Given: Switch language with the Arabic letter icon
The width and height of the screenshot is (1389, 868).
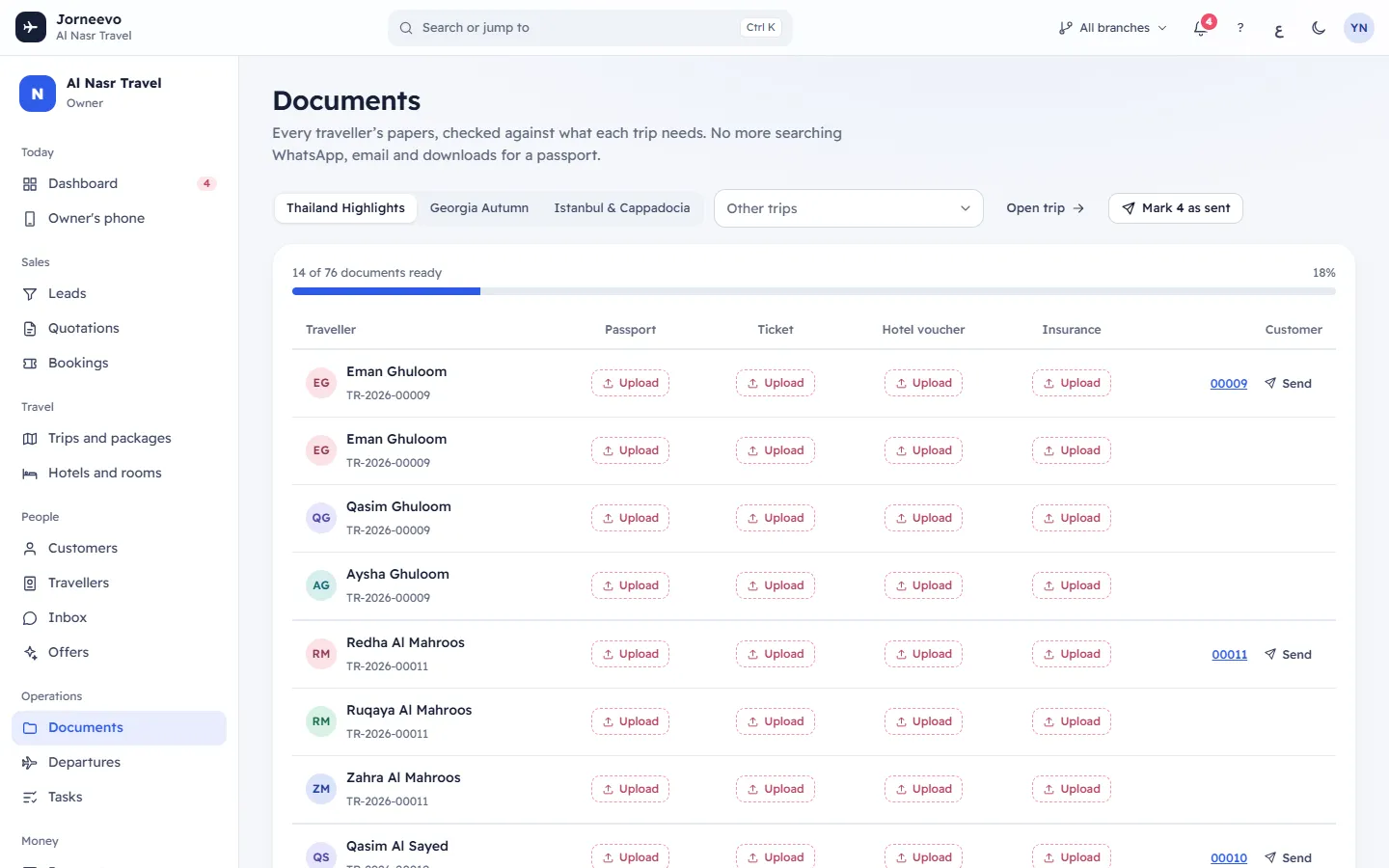Looking at the screenshot, I should click(x=1279, y=29).
